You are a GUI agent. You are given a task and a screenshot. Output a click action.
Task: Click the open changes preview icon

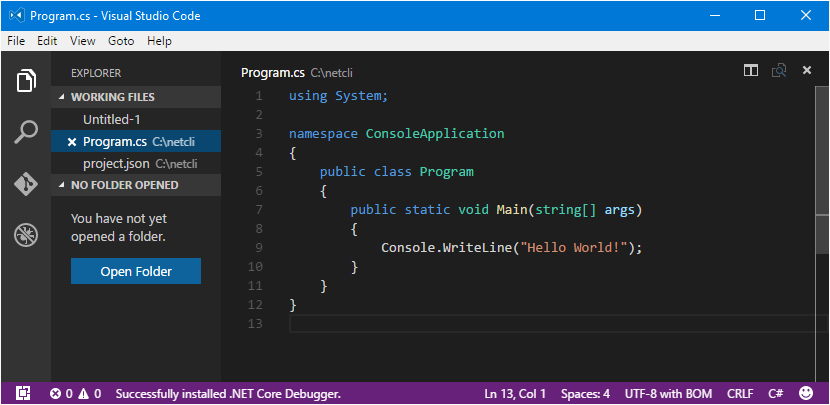779,70
